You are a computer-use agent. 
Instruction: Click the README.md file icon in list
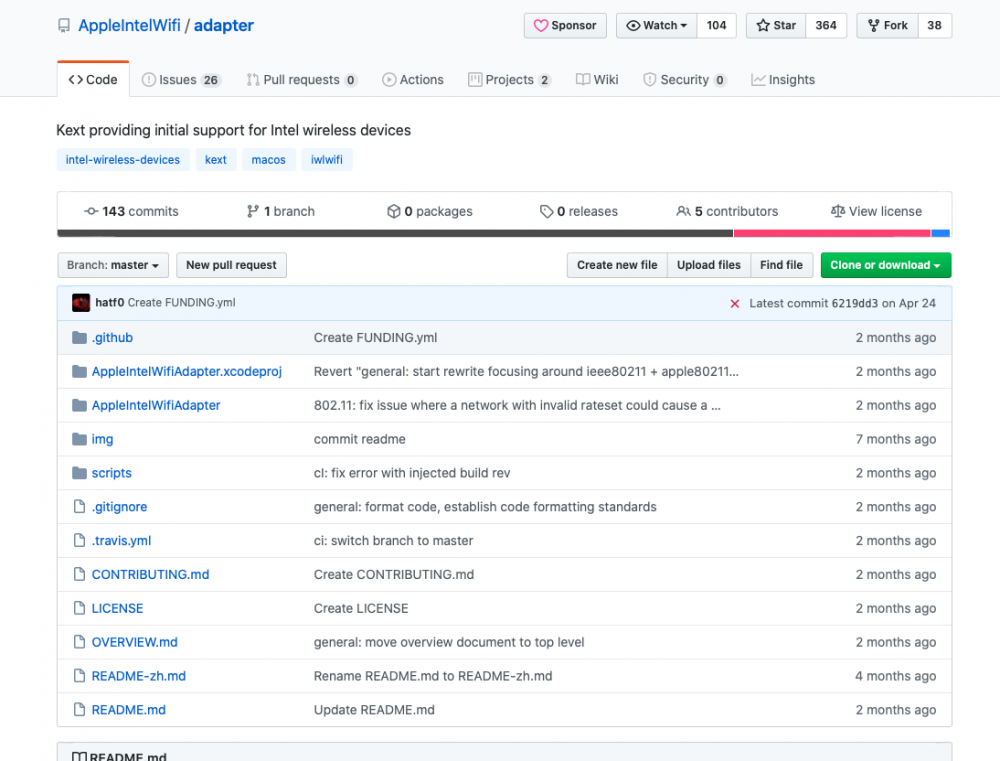point(79,709)
